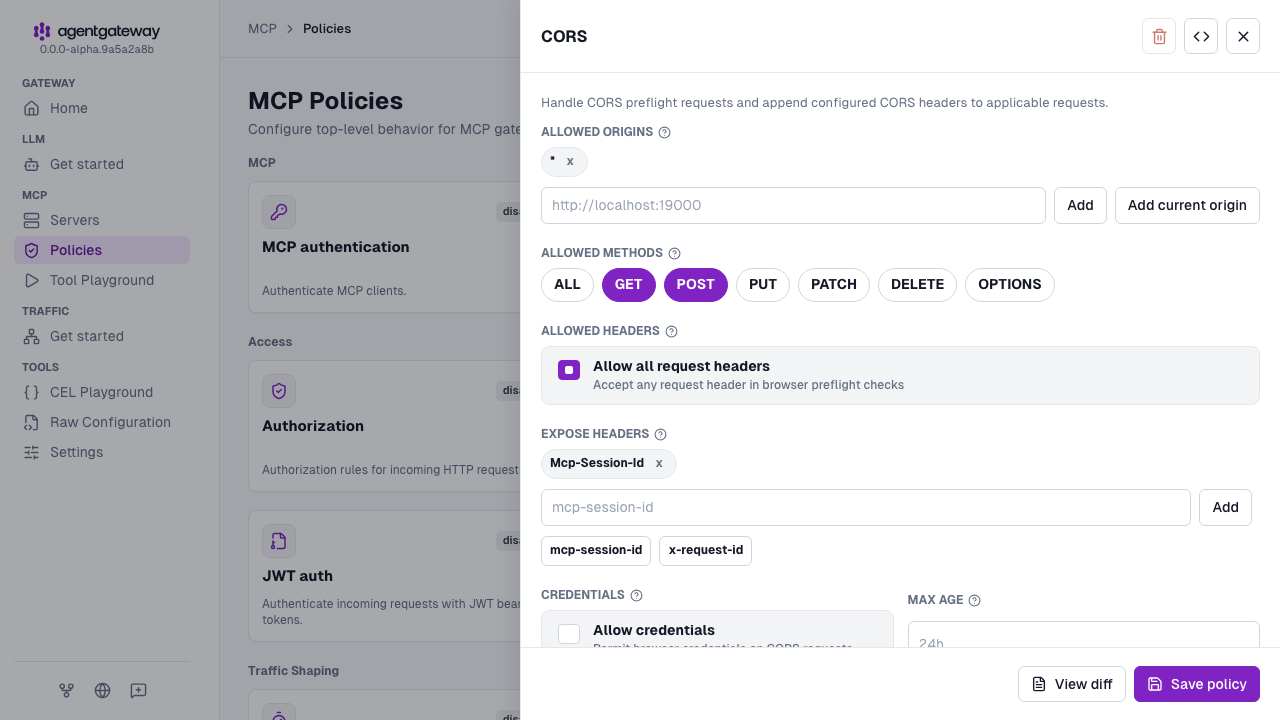This screenshot has height=720, width=1280.
Task: Click Add current origin button
Action: tap(1187, 205)
